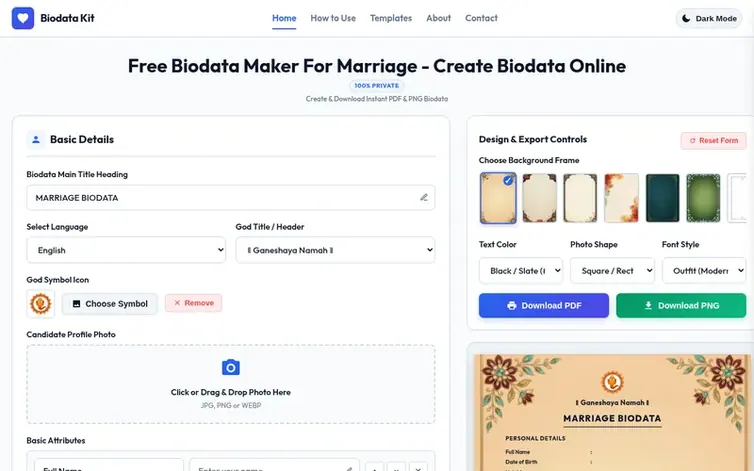Screen dimensions: 754x471
Task: Open the Select Language dropdown
Action: click(x=126, y=250)
